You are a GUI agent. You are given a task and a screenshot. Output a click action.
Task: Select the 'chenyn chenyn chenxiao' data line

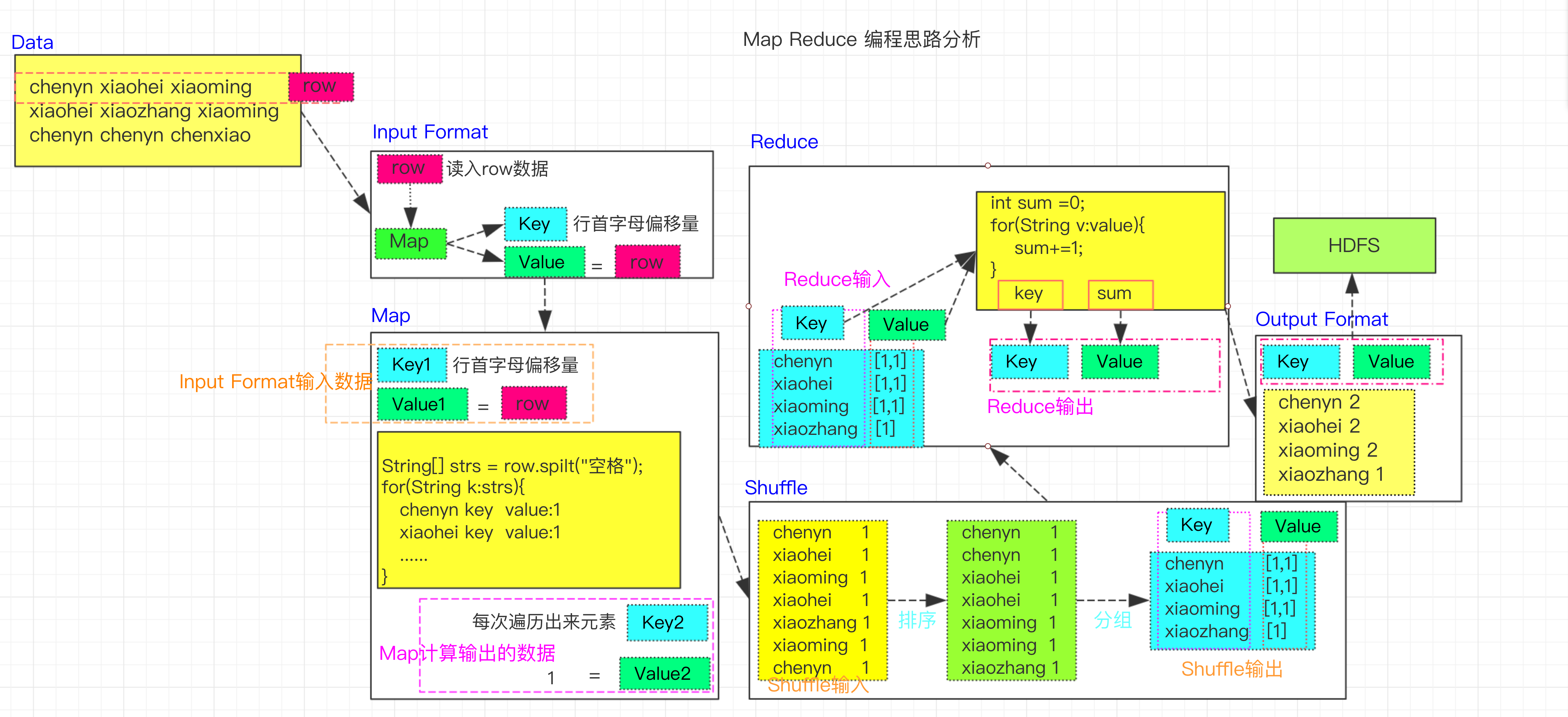[x=140, y=135]
